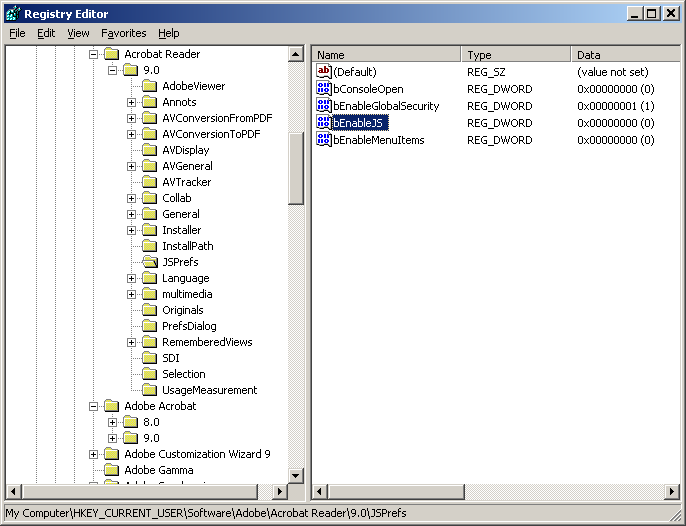Click the Registry Editor title bar icon

tap(13, 14)
